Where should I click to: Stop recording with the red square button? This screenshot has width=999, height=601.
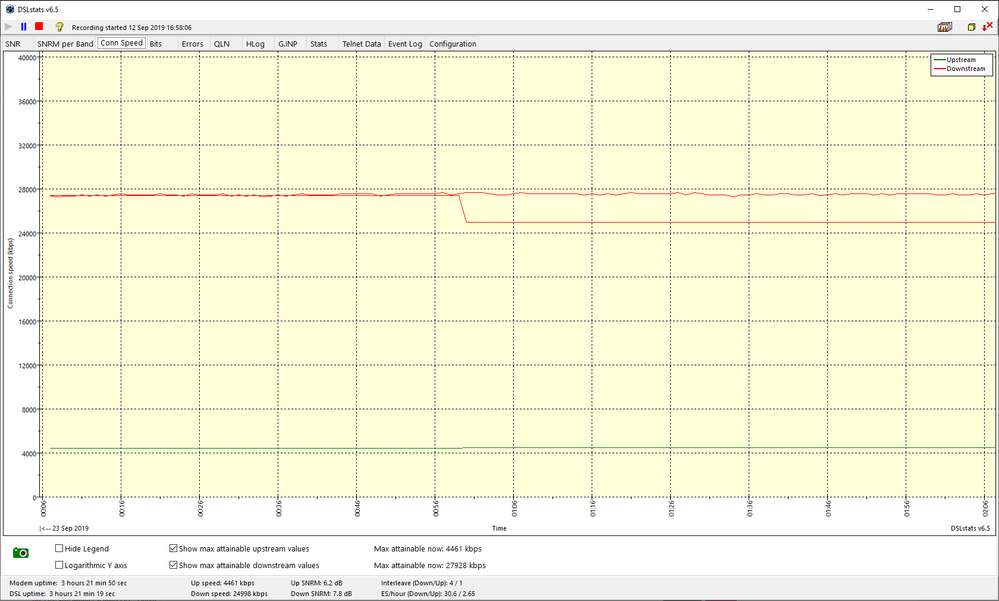click(x=39, y=27)
